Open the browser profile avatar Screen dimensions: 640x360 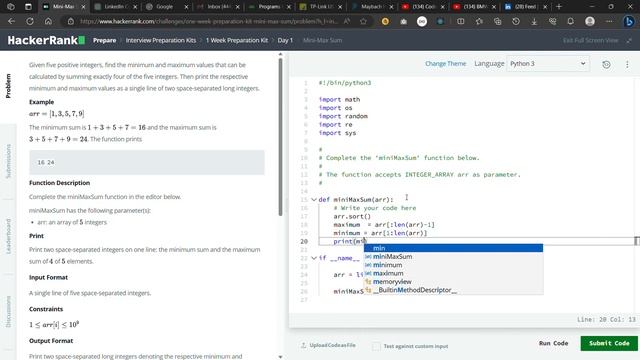tap(590, 21)
